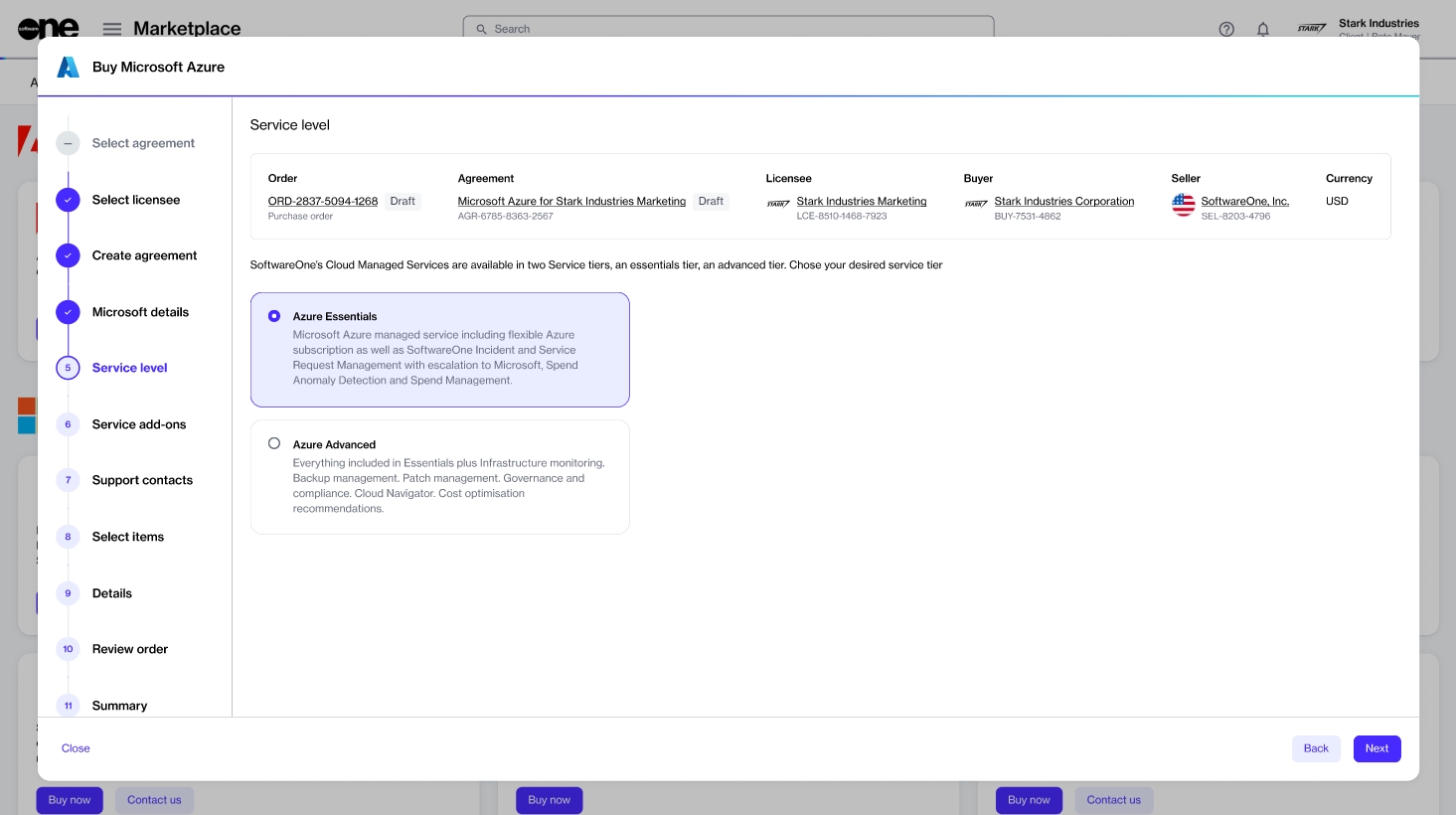Screen dimensions: 1456x815
Task: Open the help question mark icon
Action: [1226, 29]
